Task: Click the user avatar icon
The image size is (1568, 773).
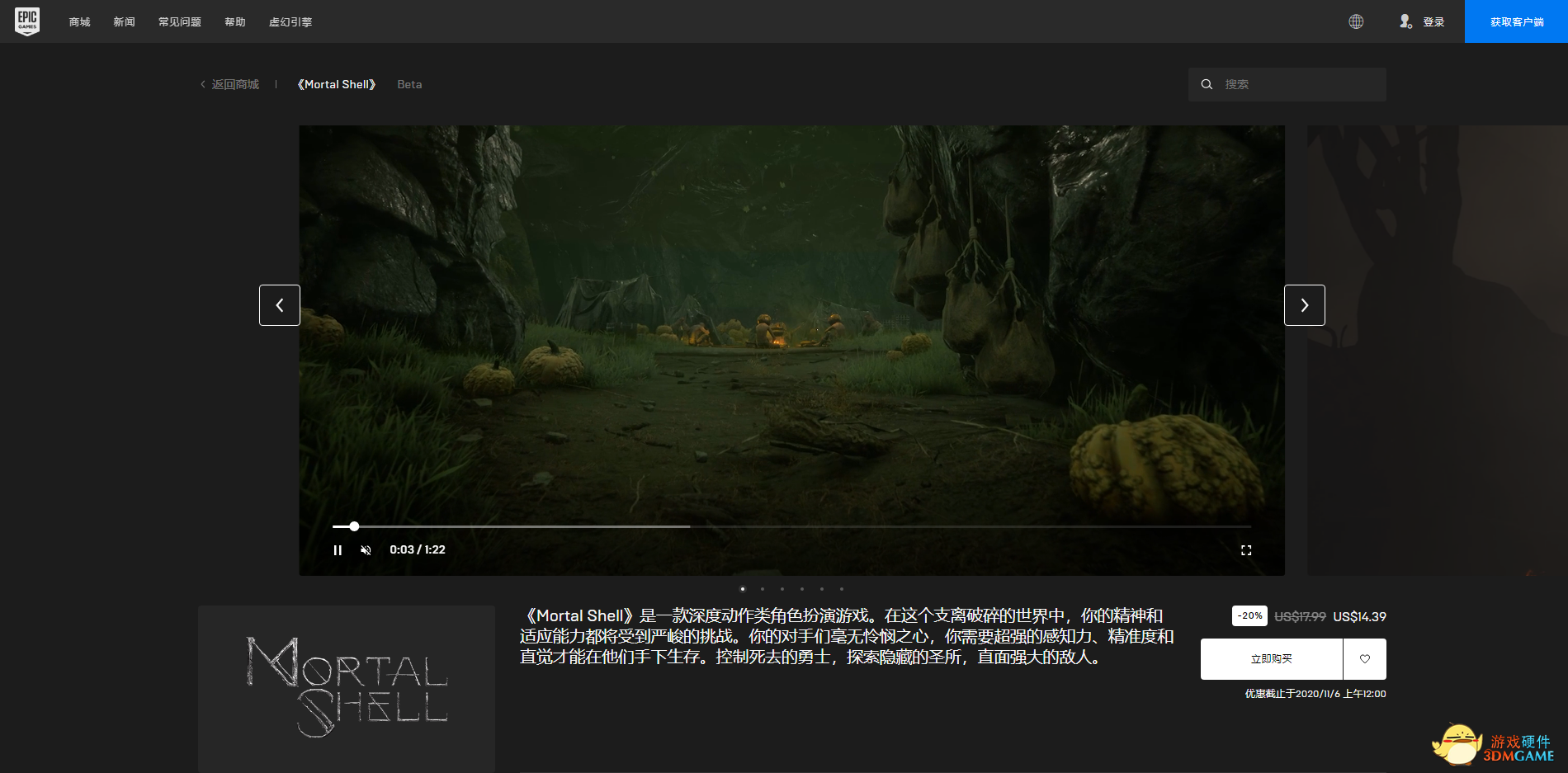Action: (x=1405, y=21)
